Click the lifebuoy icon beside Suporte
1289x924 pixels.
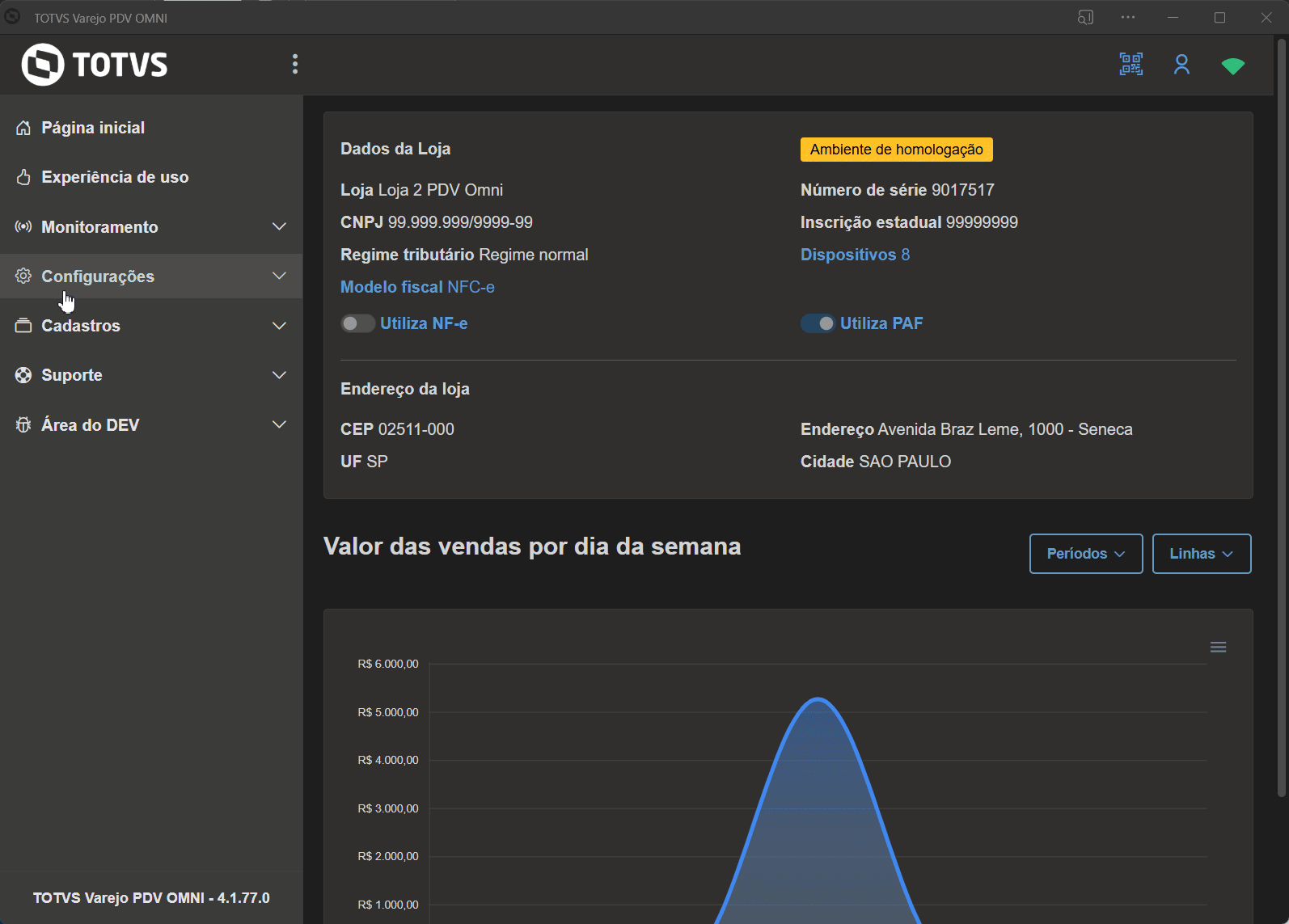point(23,375)
